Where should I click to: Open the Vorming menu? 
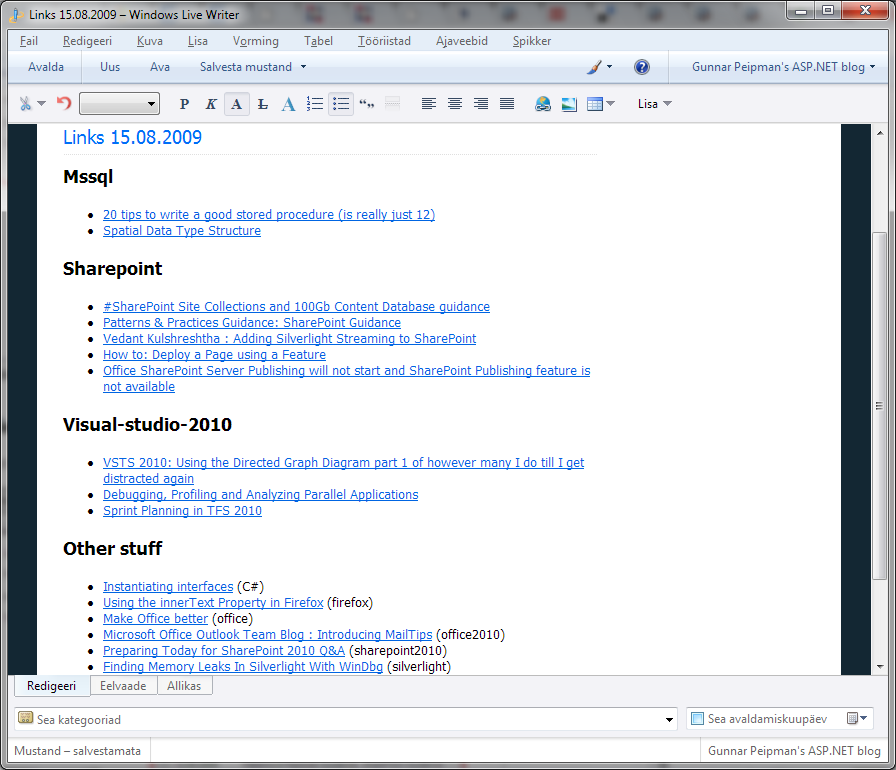pos(255,41)
